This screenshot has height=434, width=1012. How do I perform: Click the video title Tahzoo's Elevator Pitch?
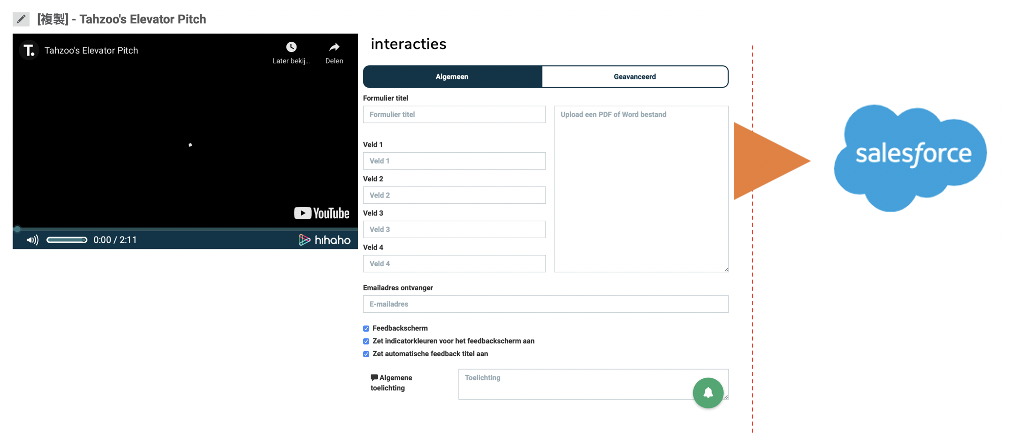click(x=91, y=50)
